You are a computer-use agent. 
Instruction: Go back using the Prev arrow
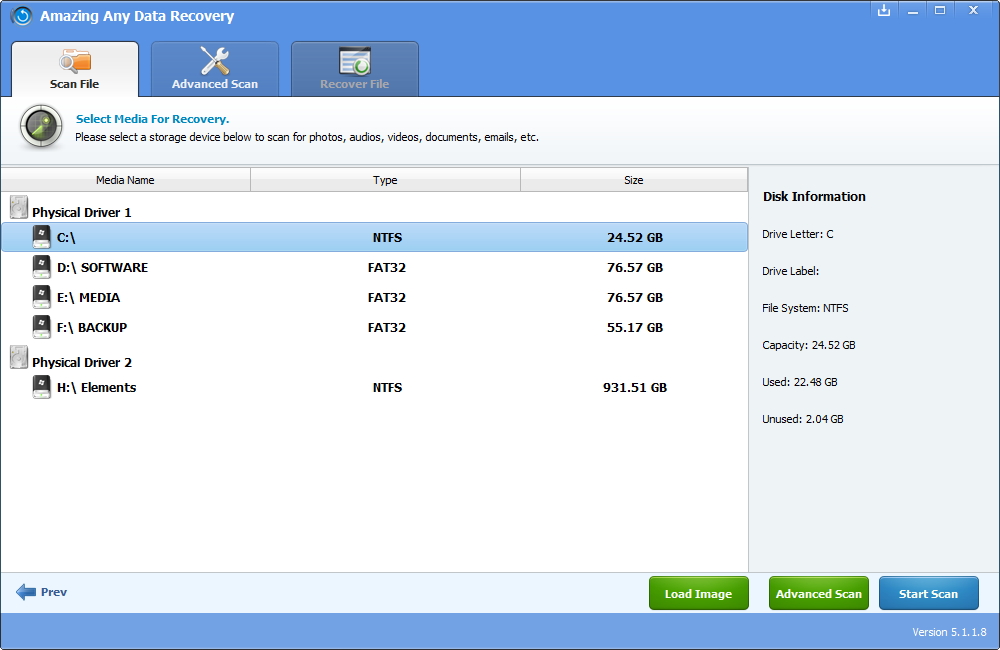click(x=27, y=592)
